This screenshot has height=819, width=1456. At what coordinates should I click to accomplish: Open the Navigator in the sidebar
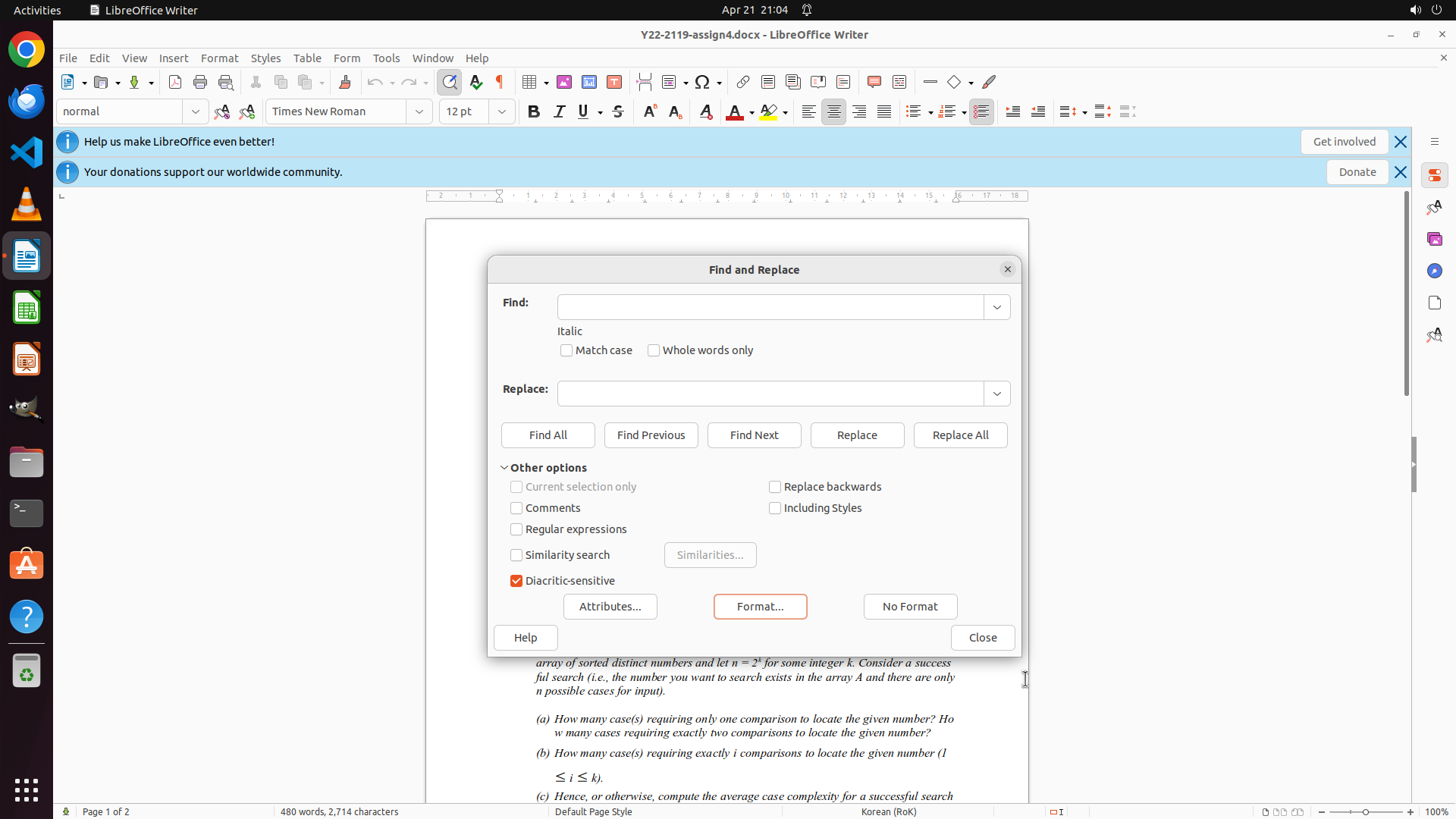coord(1434,271)
